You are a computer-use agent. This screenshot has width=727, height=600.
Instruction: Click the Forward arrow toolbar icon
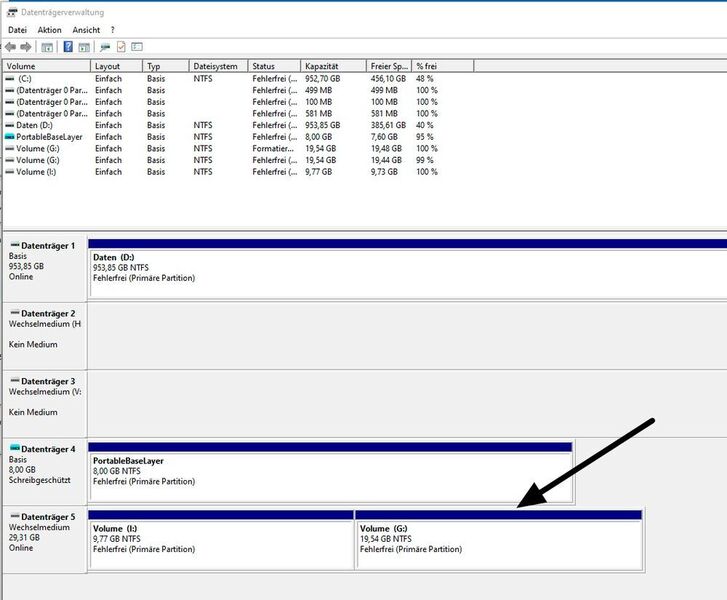point(26,47)
